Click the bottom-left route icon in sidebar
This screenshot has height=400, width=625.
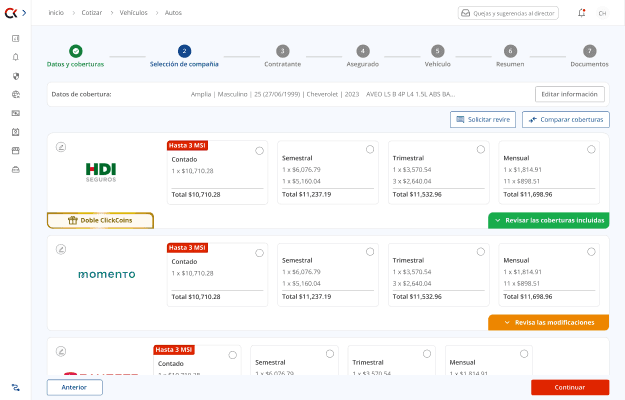pos(16,387)
